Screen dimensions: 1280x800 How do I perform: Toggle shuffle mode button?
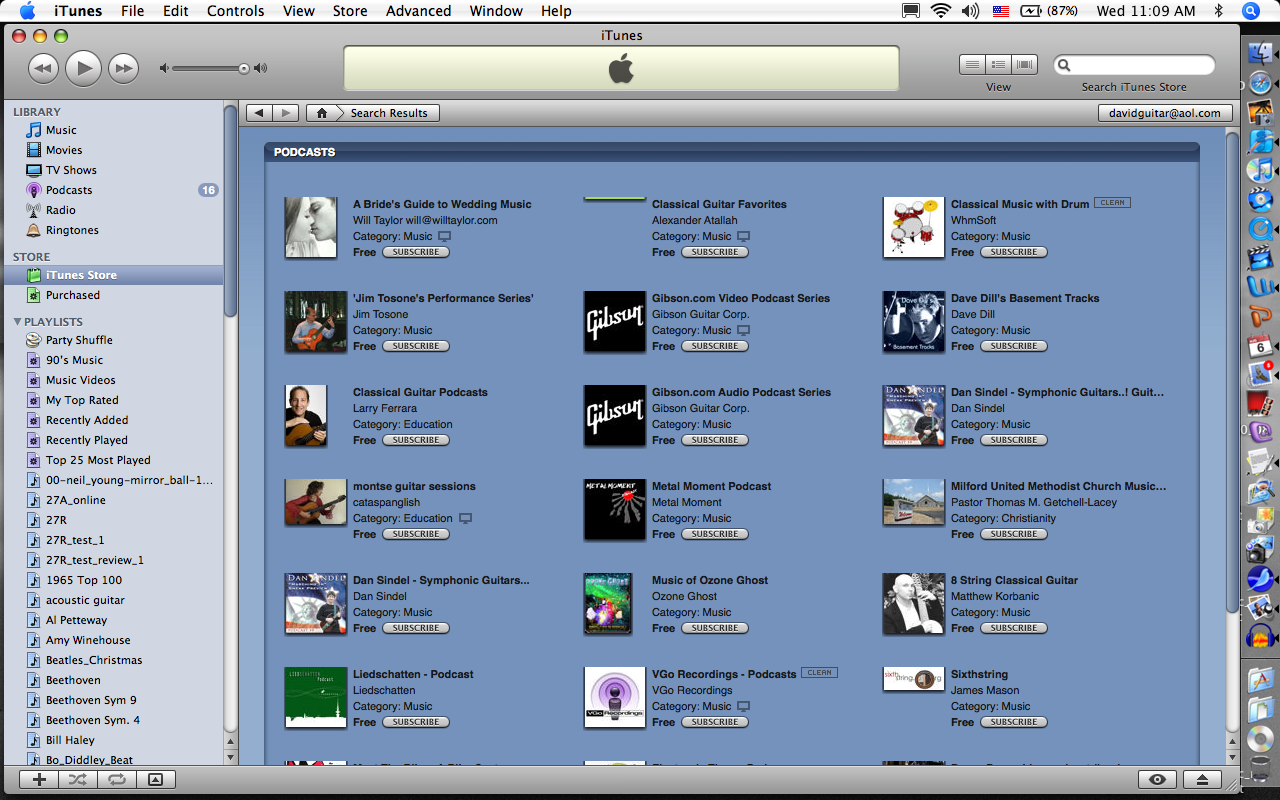pos(78,780)
